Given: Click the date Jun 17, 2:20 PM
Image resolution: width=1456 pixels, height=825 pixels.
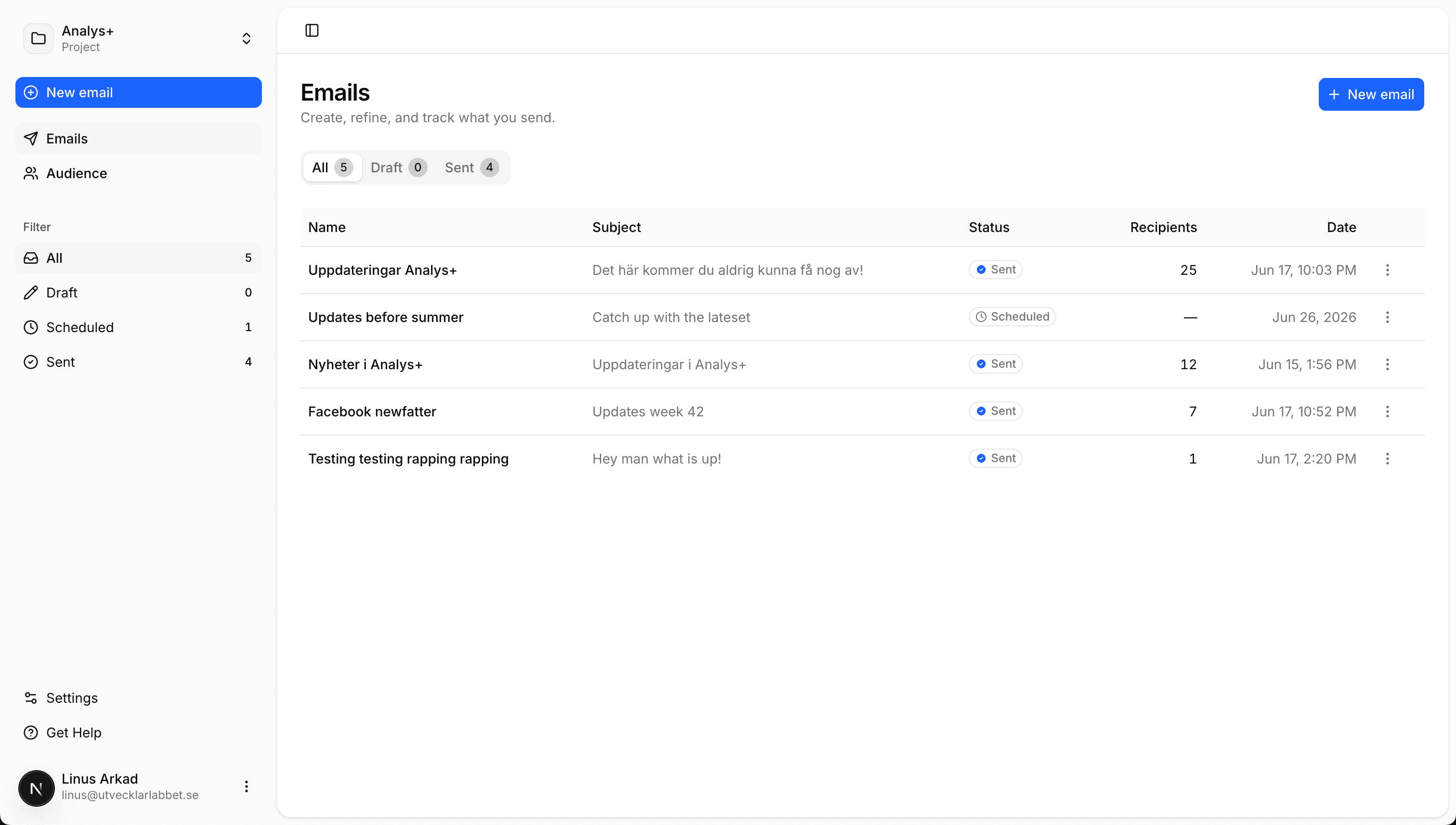Looking at the screenshot, I should [1306, 458].
